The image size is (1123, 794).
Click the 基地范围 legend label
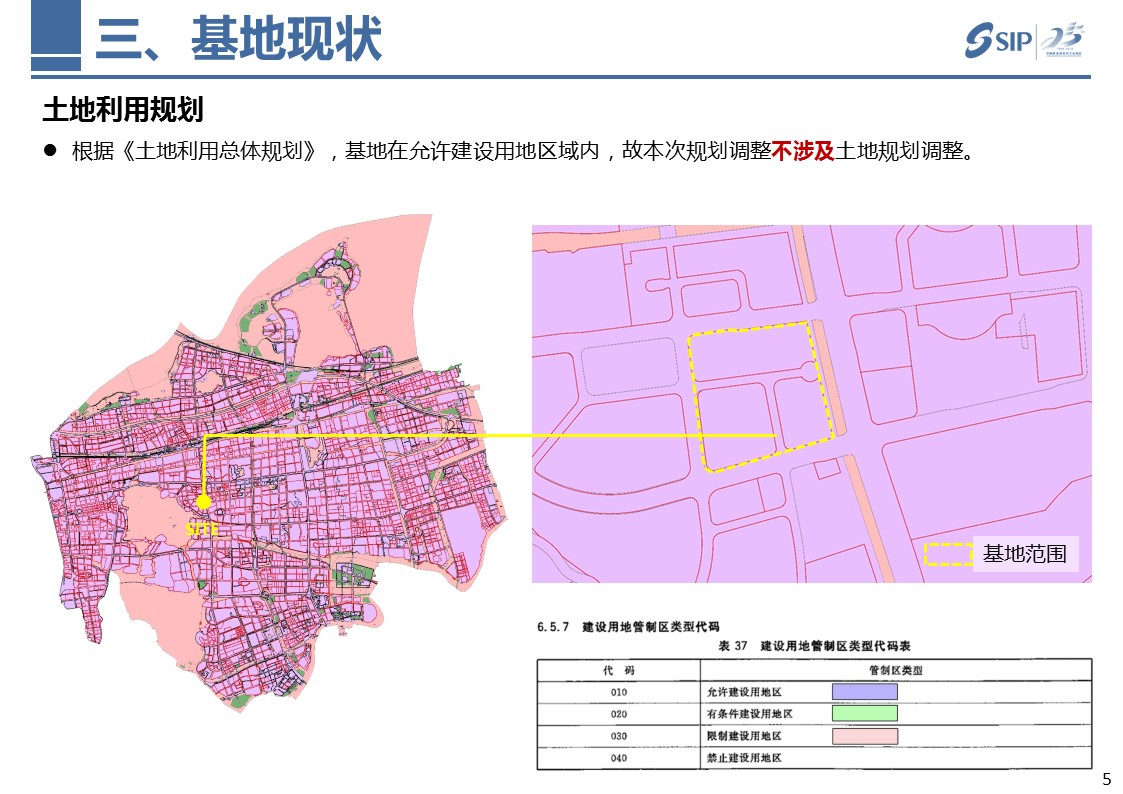[1024, 554]
